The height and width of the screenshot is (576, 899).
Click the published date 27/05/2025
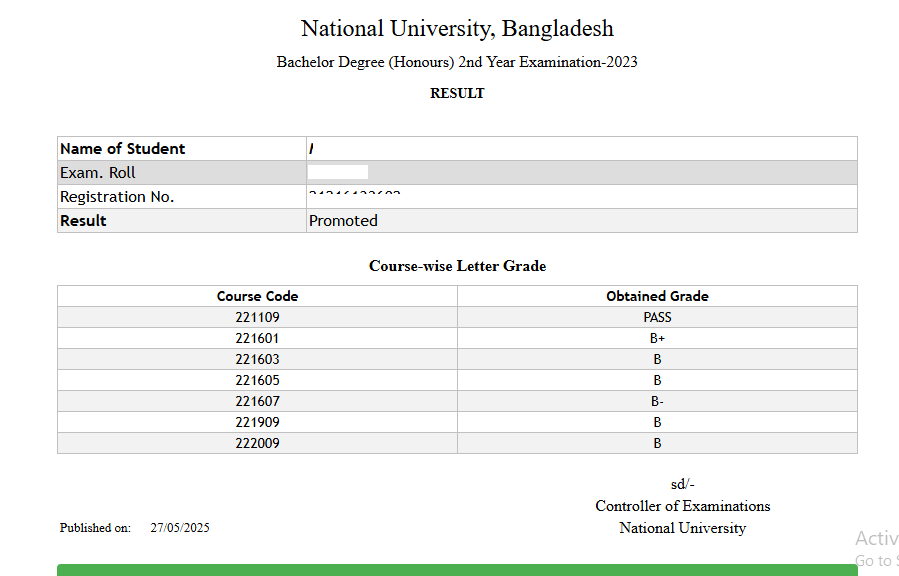180,528
